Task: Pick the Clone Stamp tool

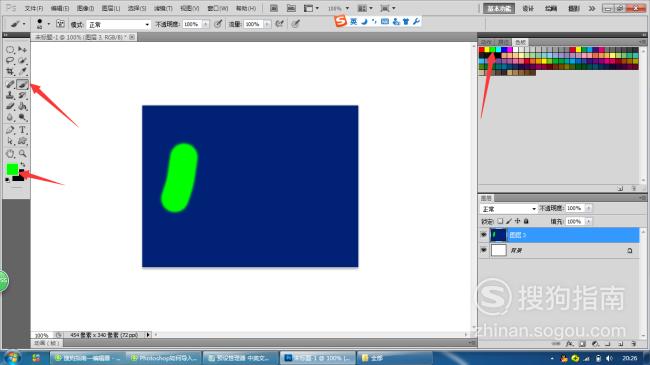Action: [10, 95]
